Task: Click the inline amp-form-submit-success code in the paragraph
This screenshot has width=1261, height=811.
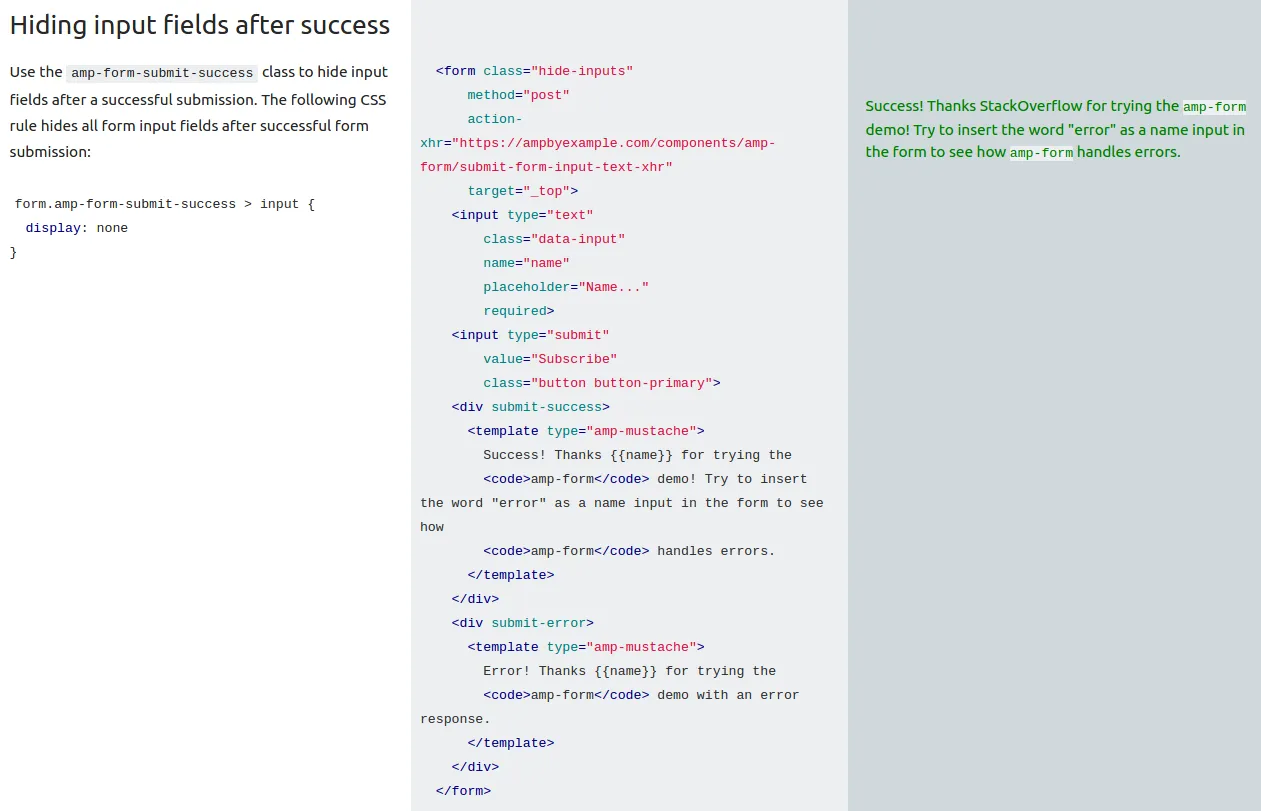Action: tap(162, 73)
